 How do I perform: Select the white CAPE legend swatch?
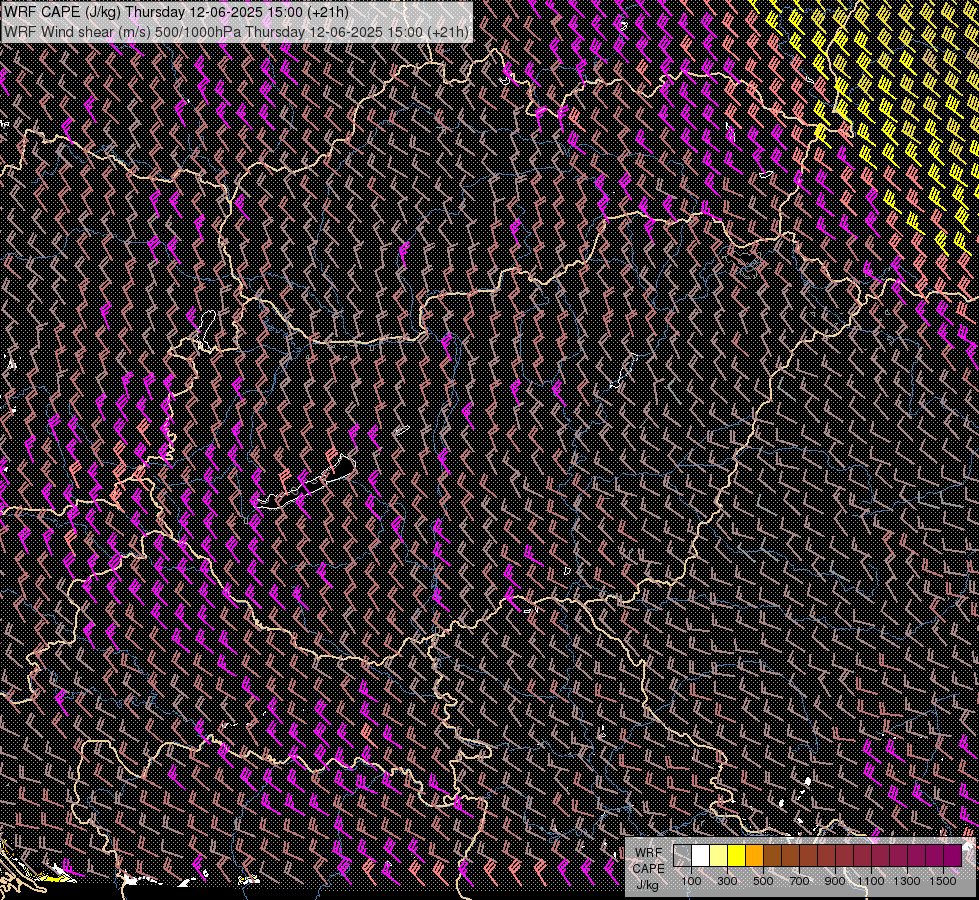click(701, 856)
